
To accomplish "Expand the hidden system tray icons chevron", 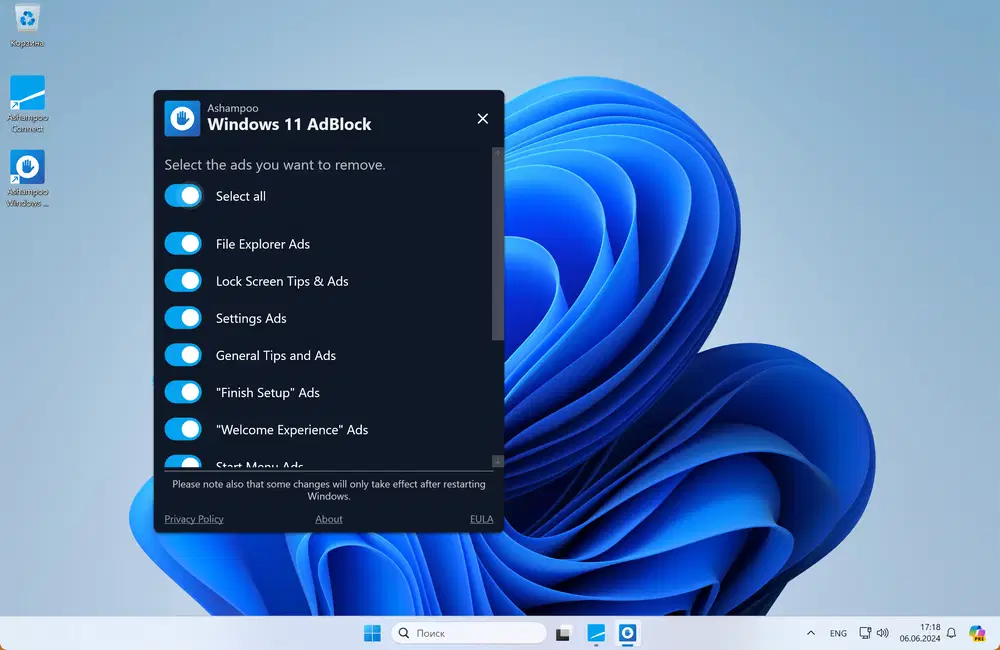I will coord(810,633).
